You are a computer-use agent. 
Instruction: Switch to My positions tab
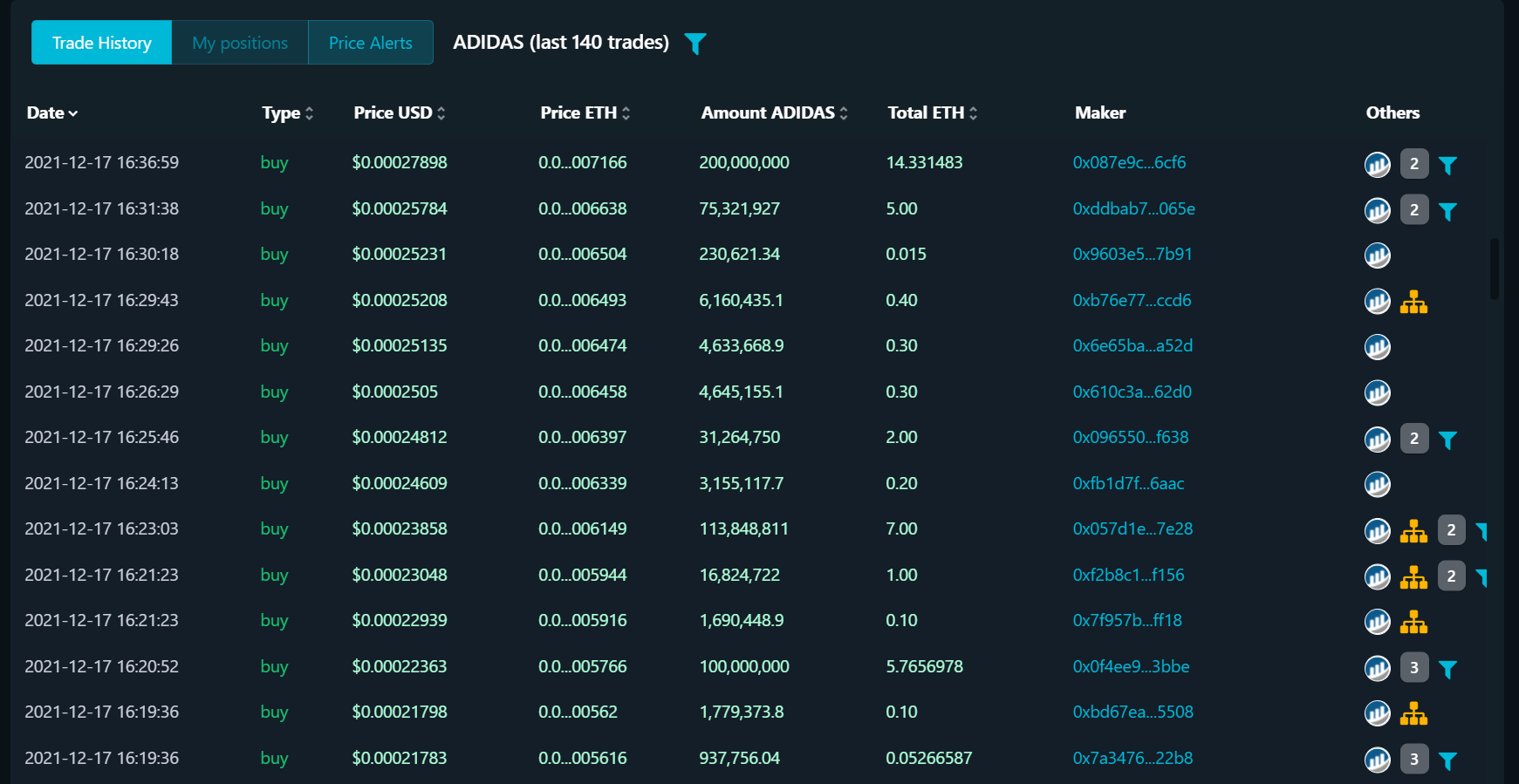point(240,43)
